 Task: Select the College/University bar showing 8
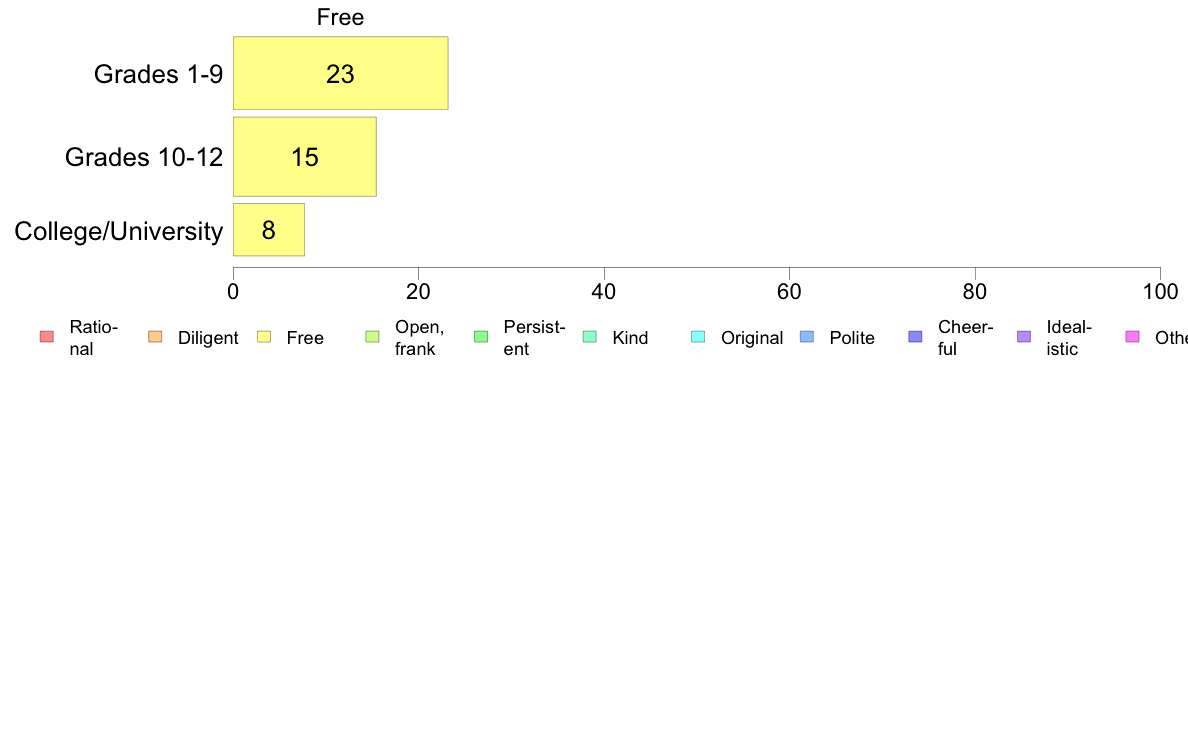(x=269, y=230)
